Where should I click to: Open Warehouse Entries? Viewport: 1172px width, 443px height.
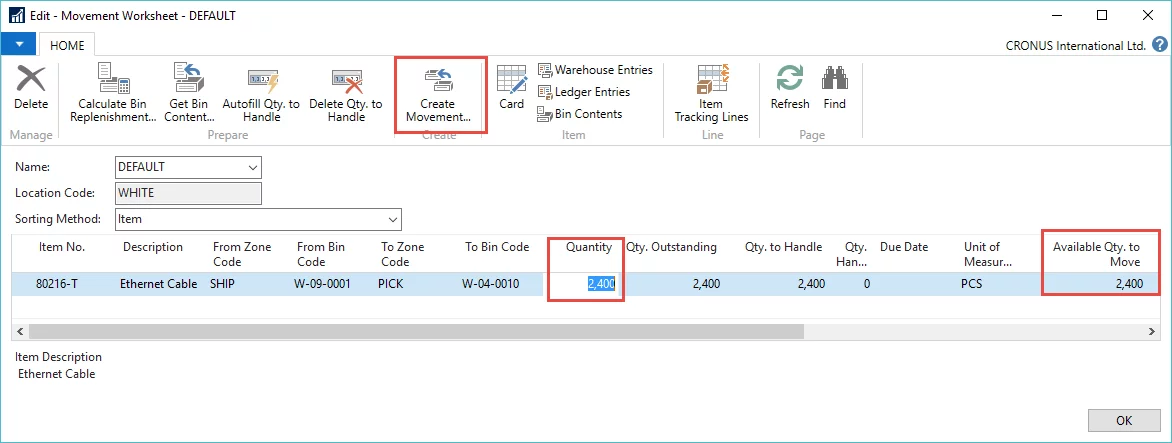tap(595, 70)
